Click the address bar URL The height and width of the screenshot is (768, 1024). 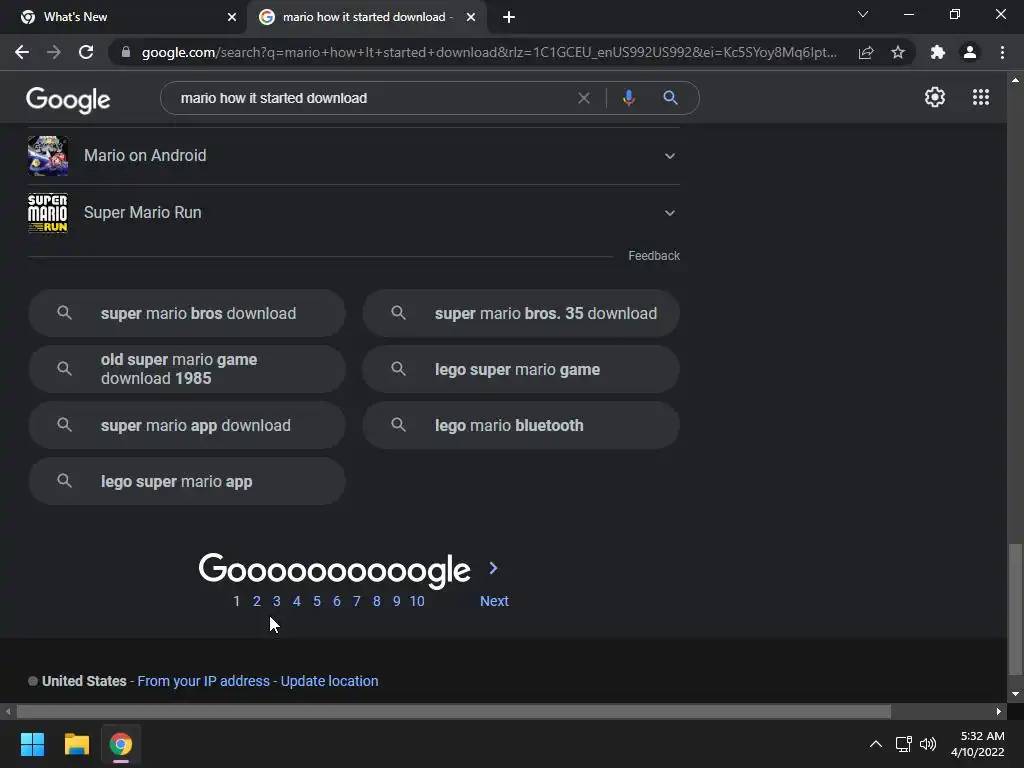pos(488,52)
